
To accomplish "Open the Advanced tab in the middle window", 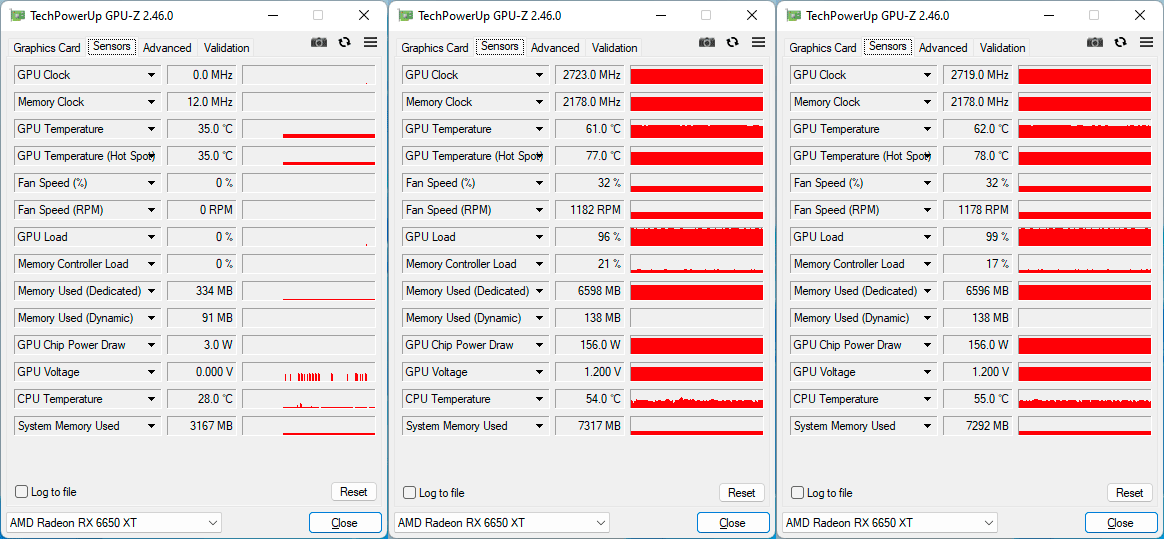I will click(555, 48).
